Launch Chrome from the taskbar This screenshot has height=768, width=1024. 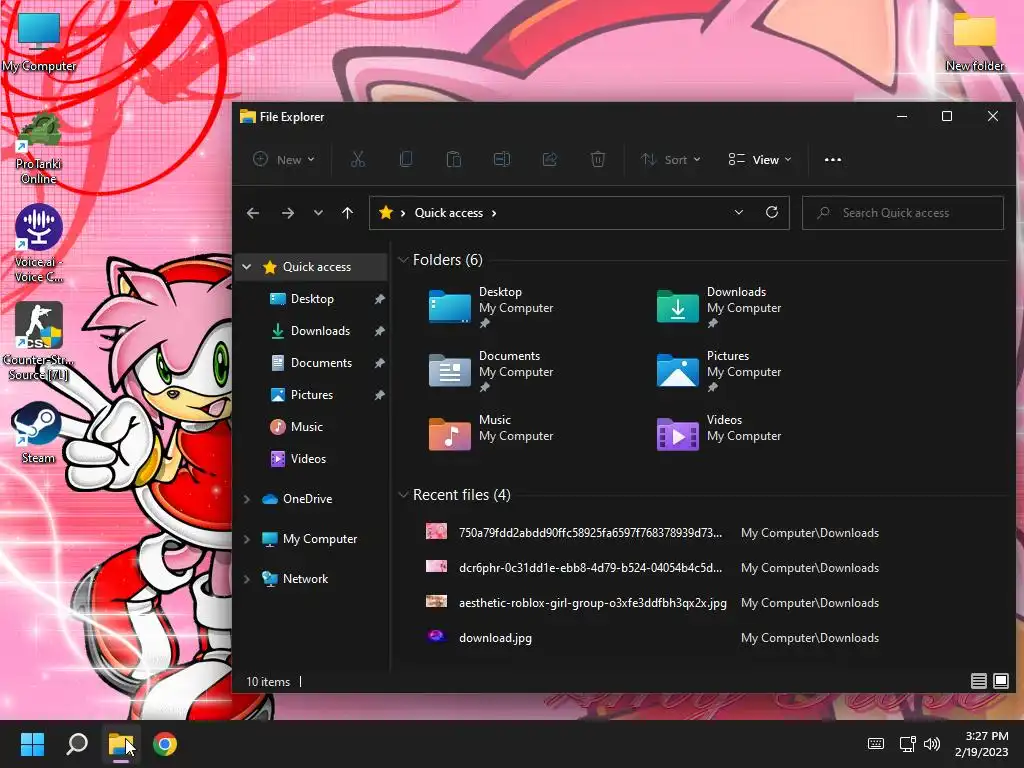[x=165, y=744]
